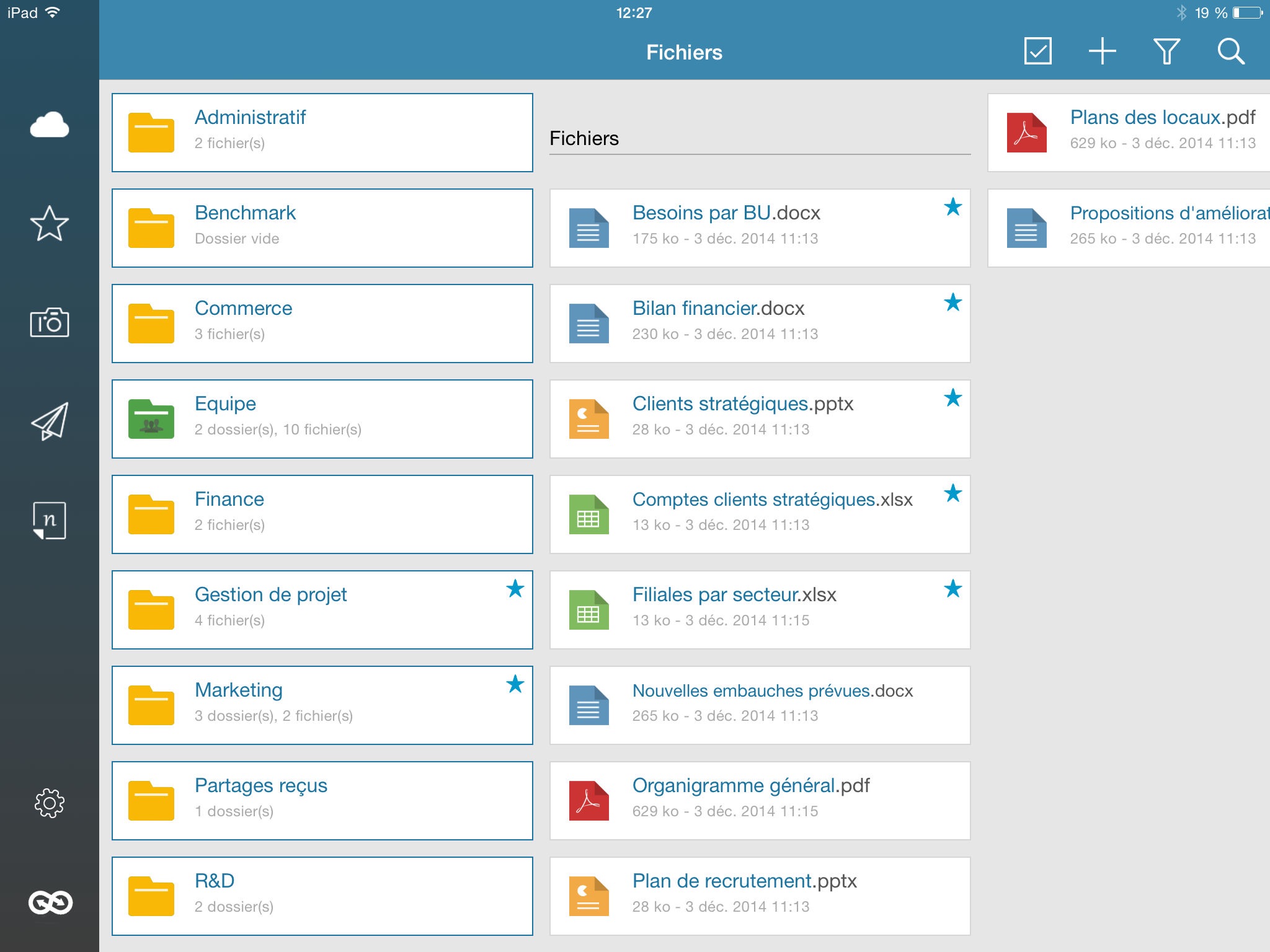The image size is (1270, 952).
Task: Open search with the magnifying glass icon
Action: pyautogui.click(x=1230, y=51)
